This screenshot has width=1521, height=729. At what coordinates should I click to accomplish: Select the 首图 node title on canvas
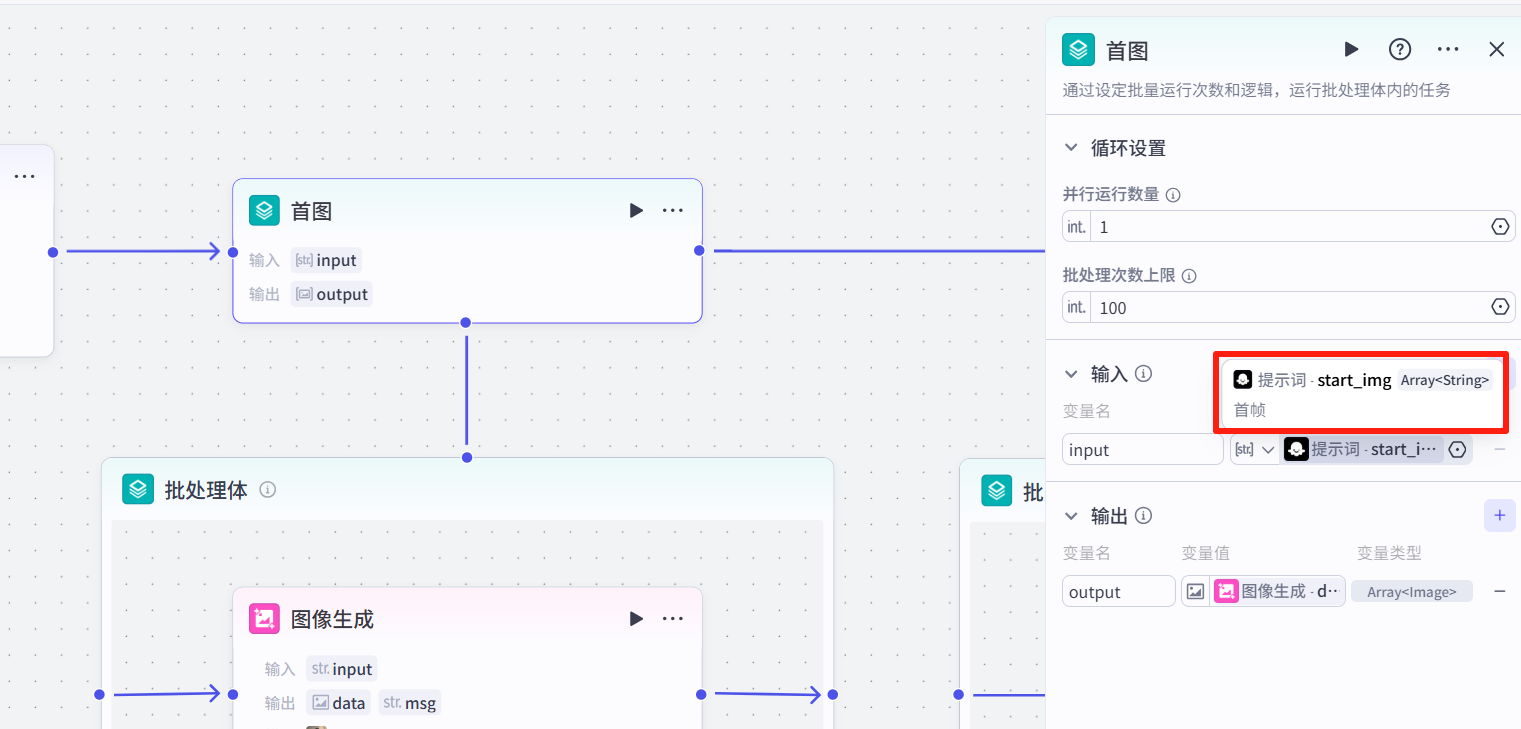pyautogui.click(x=311, y=211)
